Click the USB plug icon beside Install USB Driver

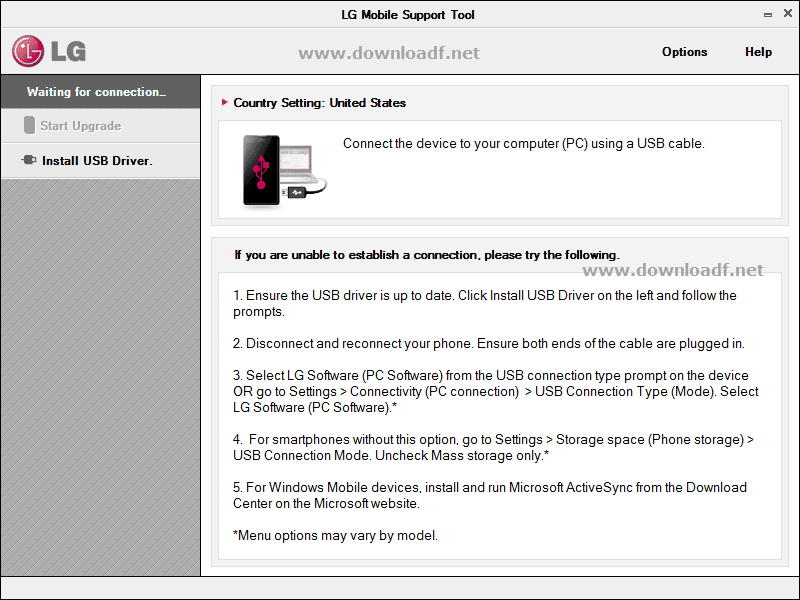(x=29, y=160)
